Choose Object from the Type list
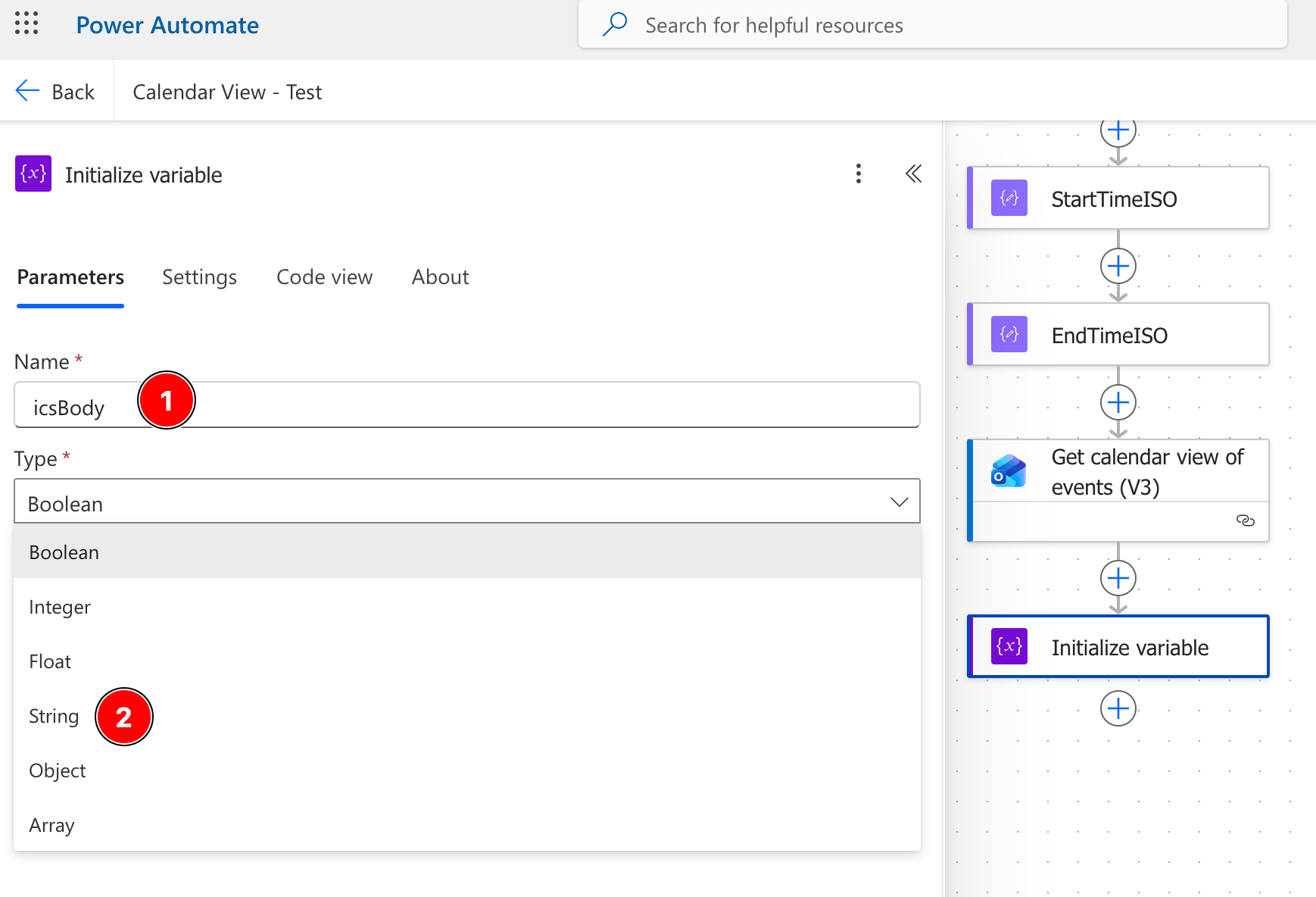 pyautogui.click(x=467, y=770)
